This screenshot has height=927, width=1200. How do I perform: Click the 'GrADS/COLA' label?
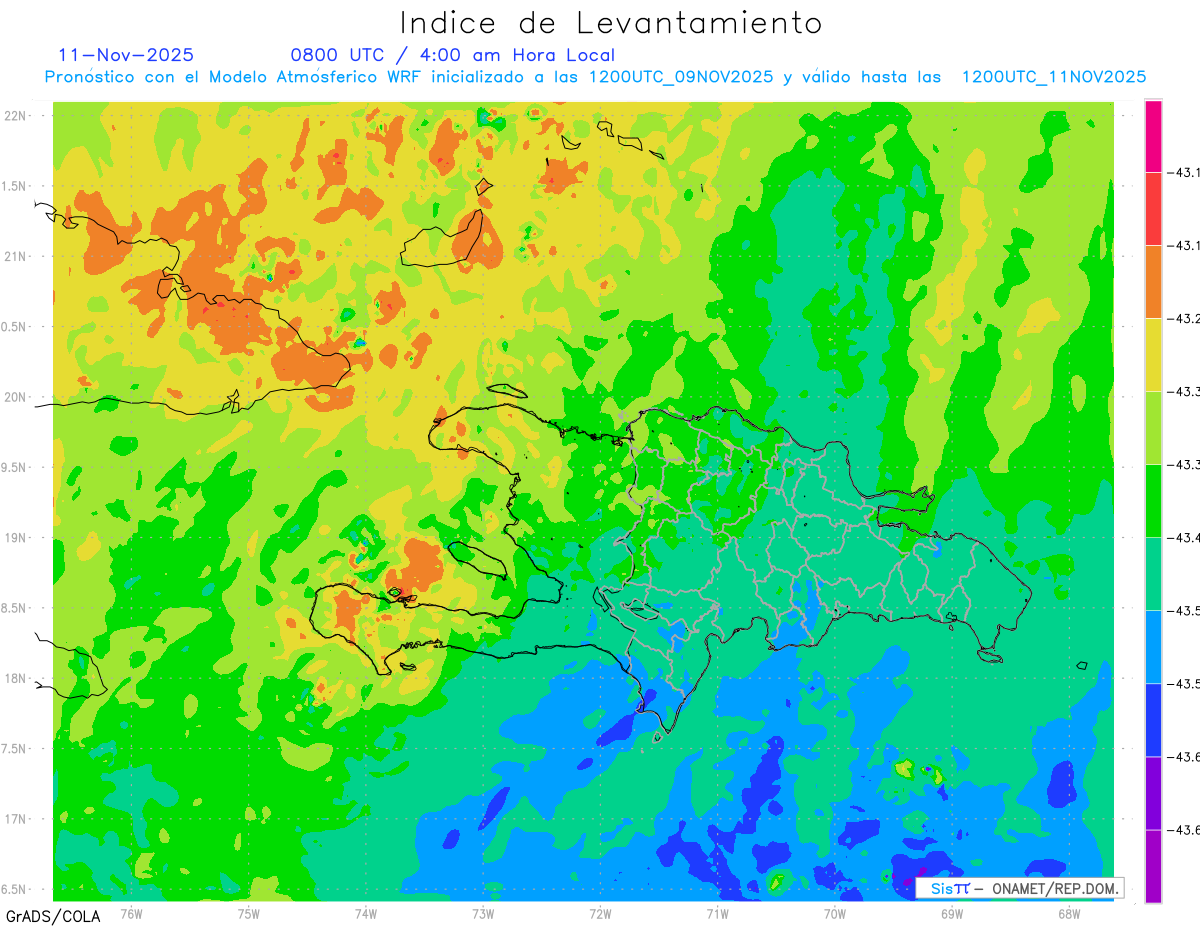[53, 916]
